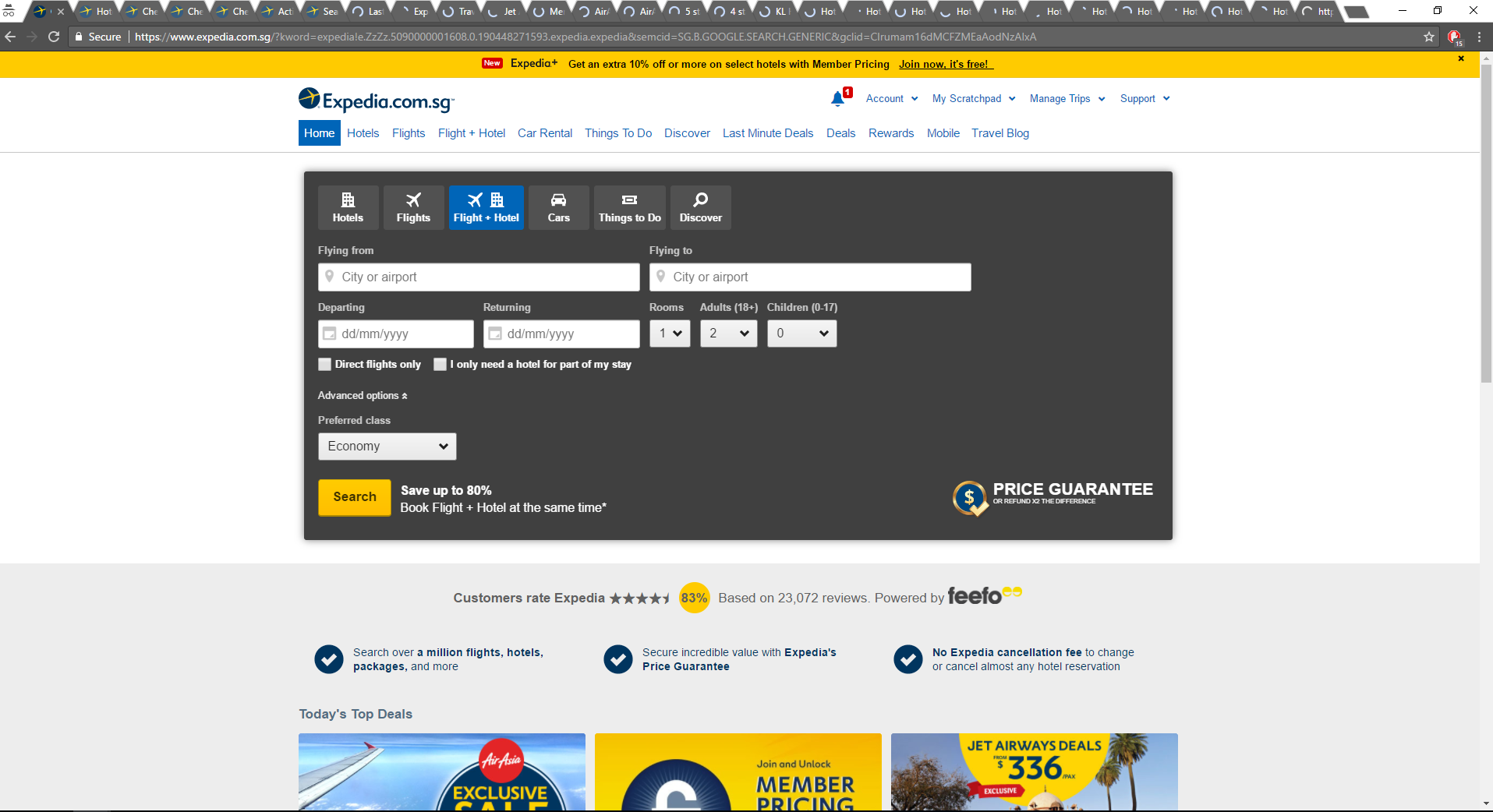This screenshot has width=1493, height=812.
Task: Select the Hotels search tab icon
Action: tap(348, 207)
